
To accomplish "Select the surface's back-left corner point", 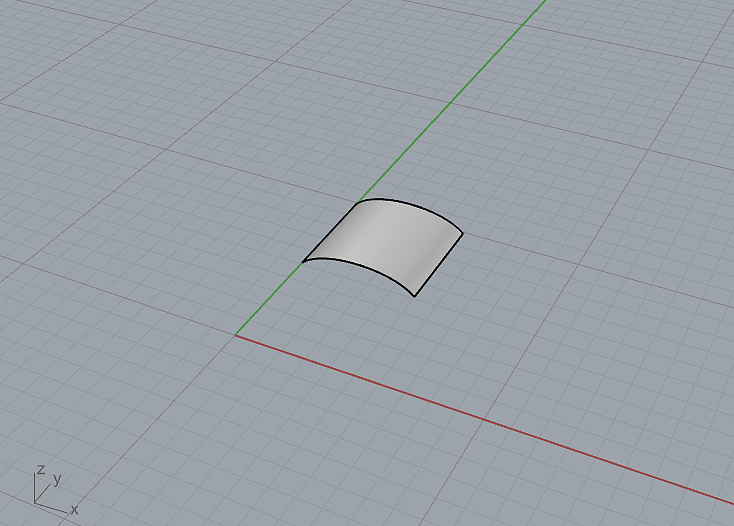I will [x=358, y=202].
